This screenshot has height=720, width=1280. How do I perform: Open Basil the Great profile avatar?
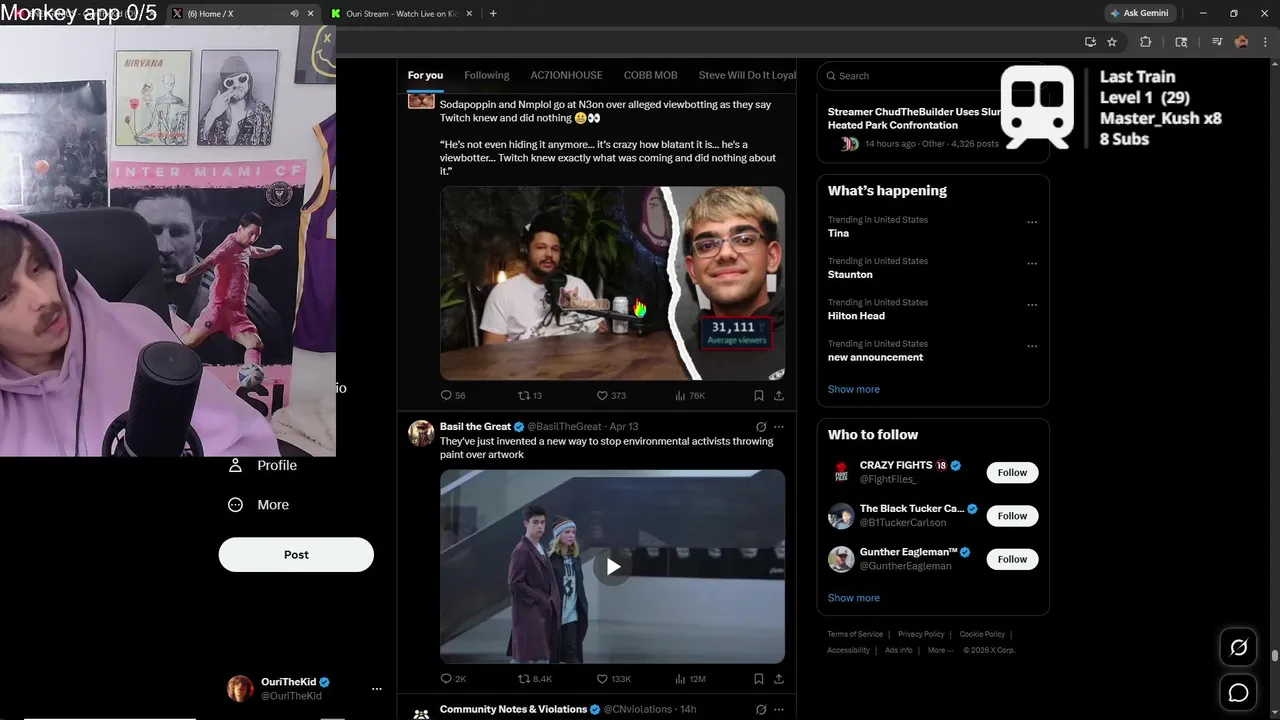click(x=421, y=433)
